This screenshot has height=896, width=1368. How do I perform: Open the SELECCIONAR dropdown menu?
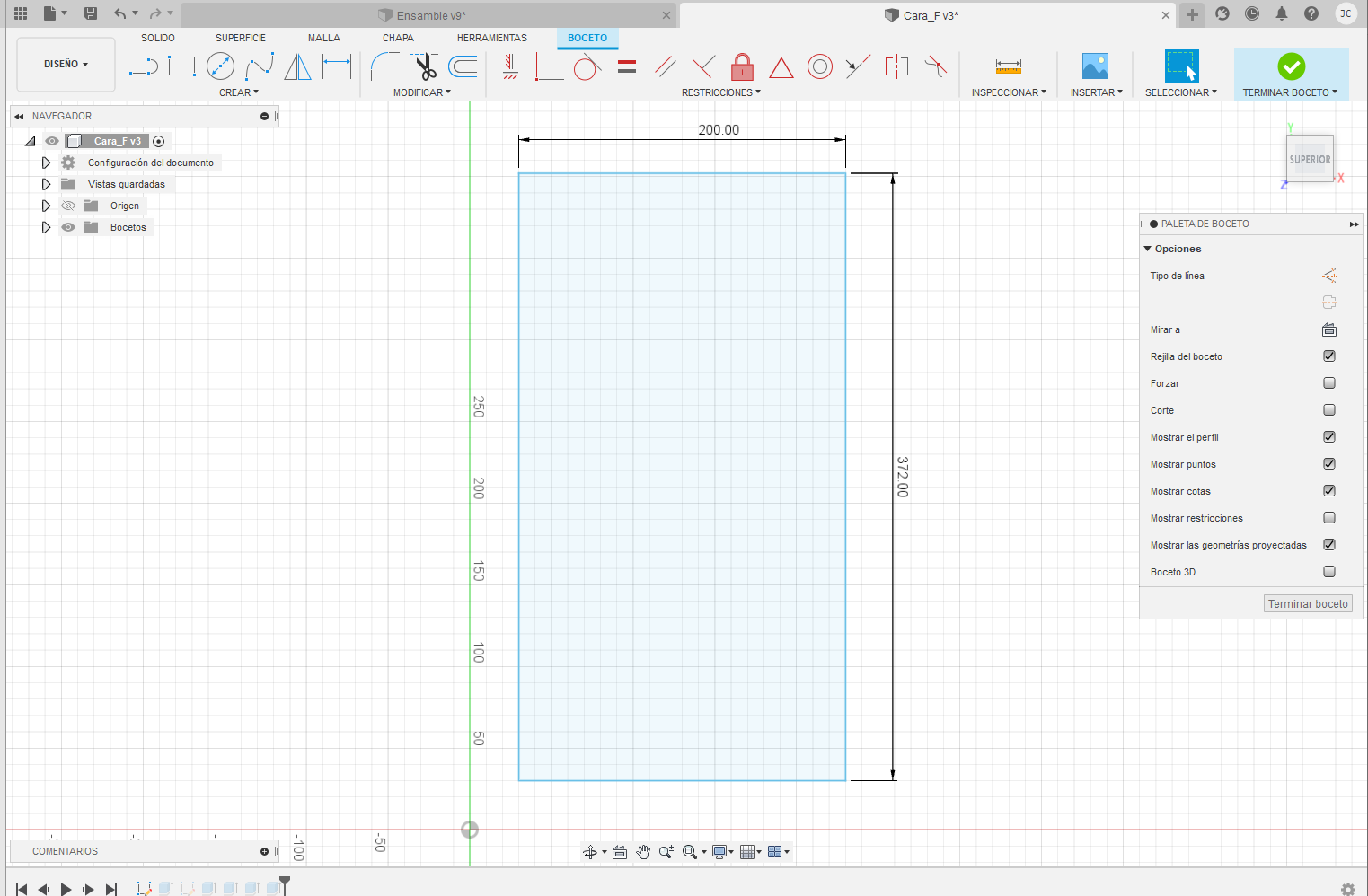1181,92
